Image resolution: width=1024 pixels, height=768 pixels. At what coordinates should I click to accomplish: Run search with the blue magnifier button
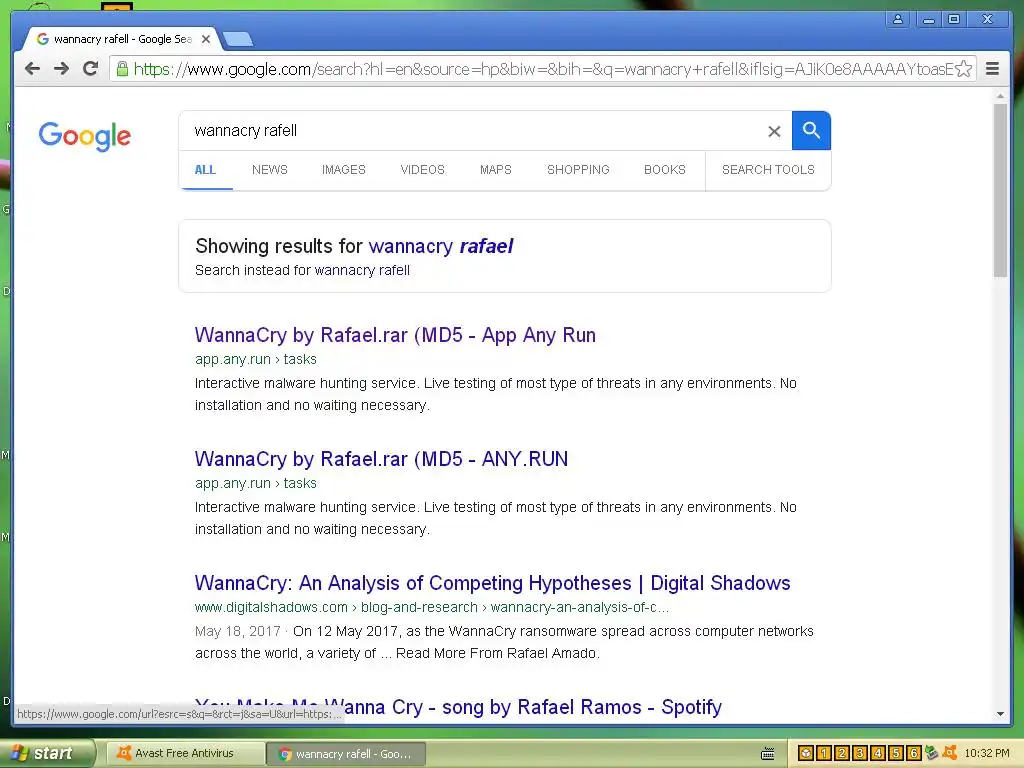(811, 131)
